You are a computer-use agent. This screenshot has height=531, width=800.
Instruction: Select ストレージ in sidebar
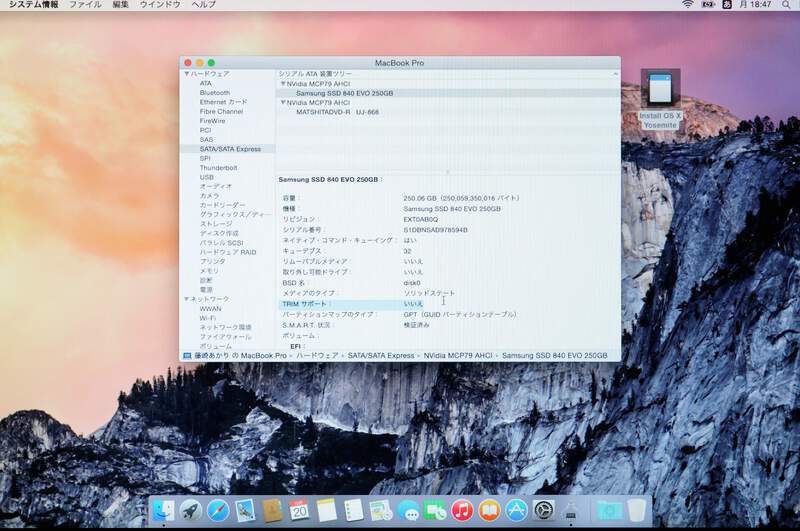[216, 224]
